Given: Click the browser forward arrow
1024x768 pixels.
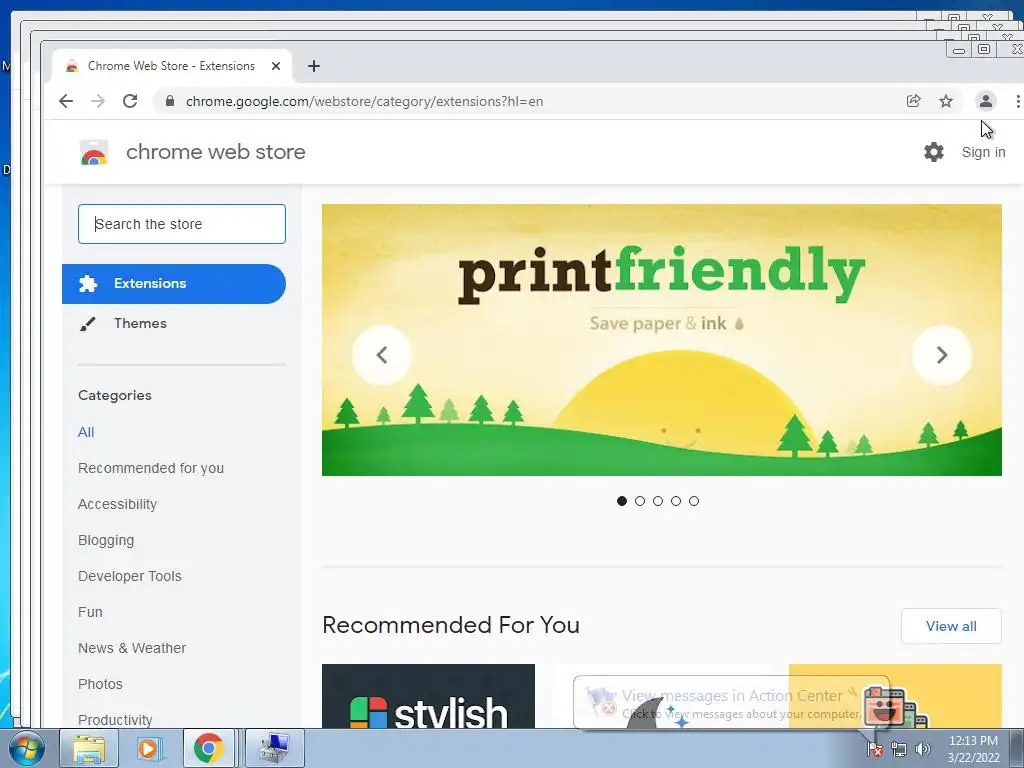Looking at the screenshot, I should [x=98, y=101].
